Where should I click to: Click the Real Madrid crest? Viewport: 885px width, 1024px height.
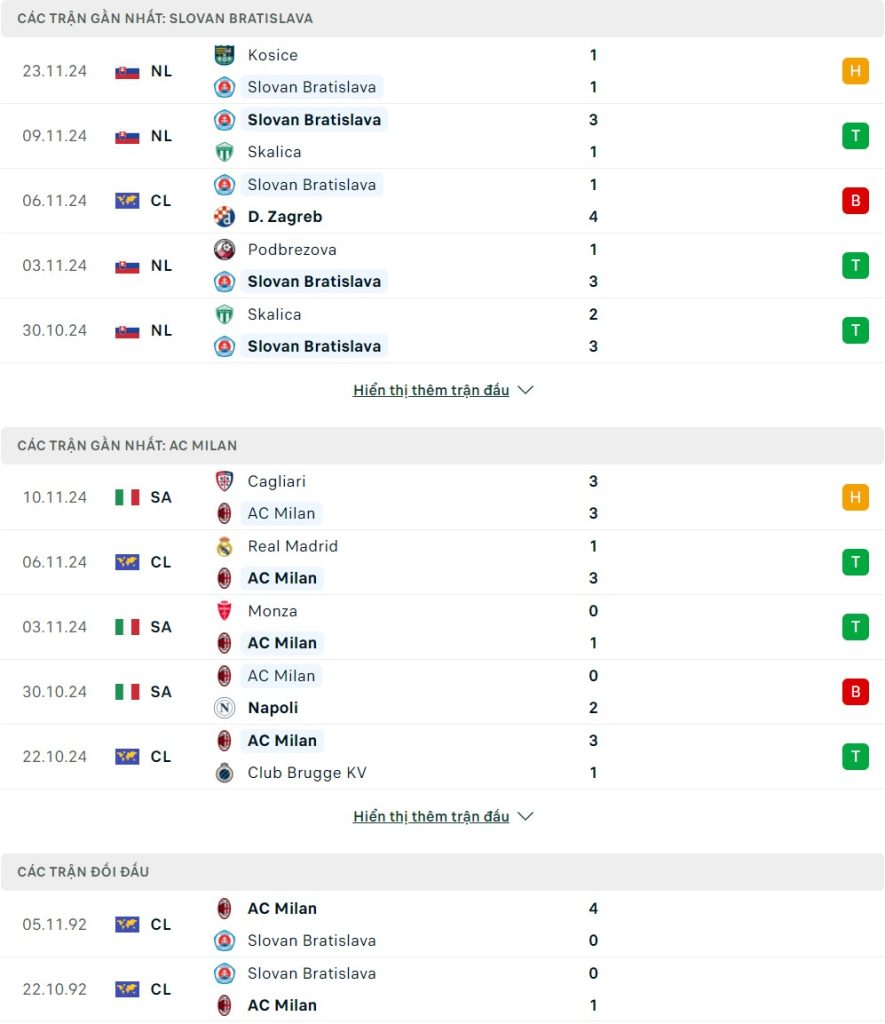tap(225, 546)
